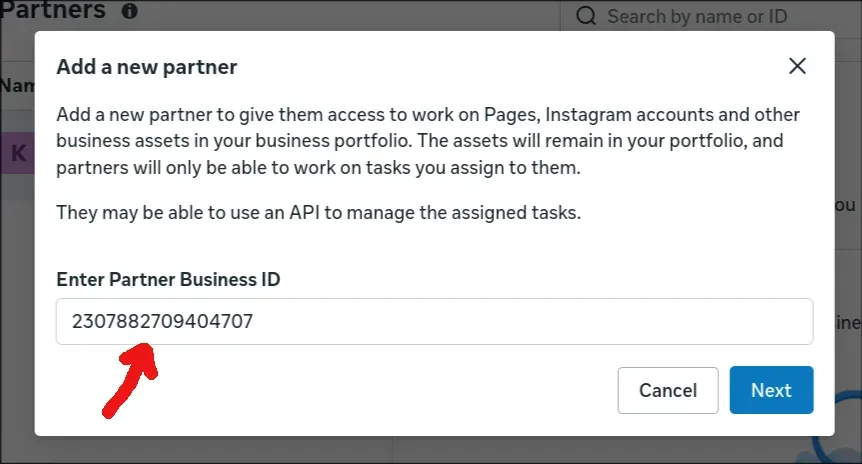Click the entered ID number 2307882709404707

coord(162,321)
